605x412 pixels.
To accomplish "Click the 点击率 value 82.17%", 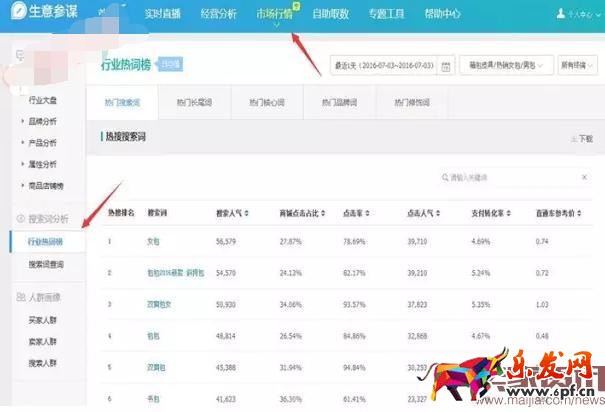I will (x=354, y=273).
